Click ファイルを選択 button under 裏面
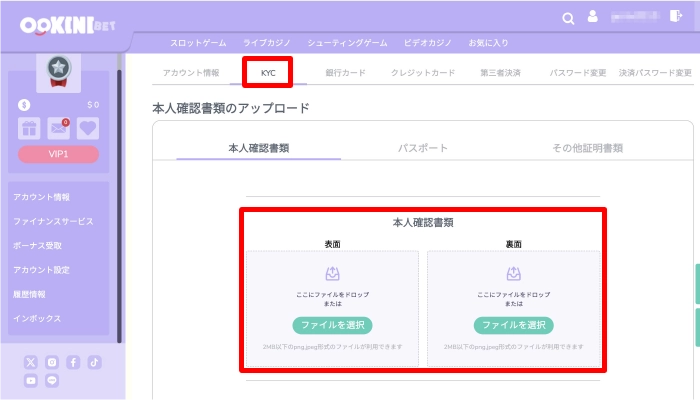 (513, 325)
